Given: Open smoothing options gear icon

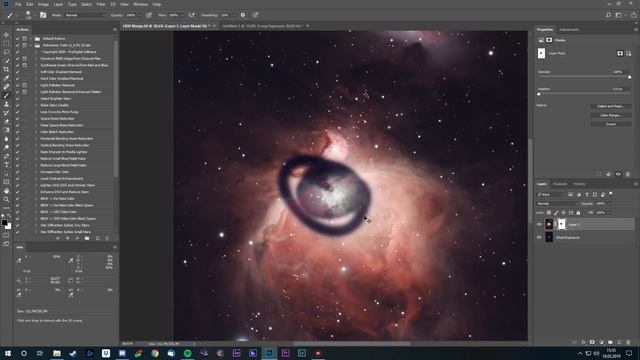Looking at the screenshot, I should pos(243,15).
